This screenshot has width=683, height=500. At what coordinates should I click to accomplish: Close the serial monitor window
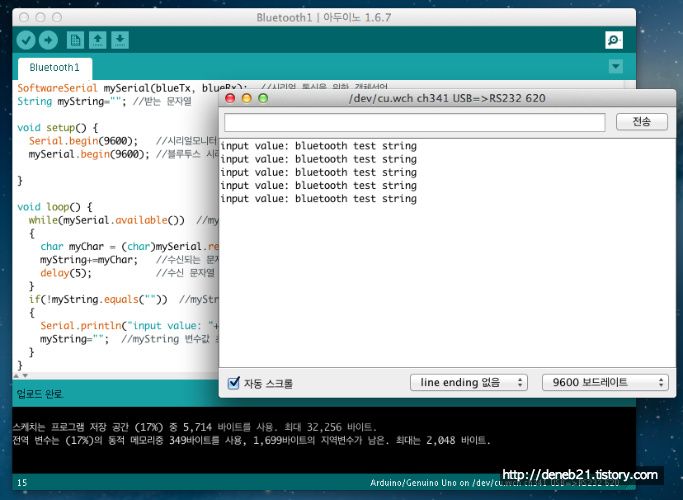click(x=230, y=98)
